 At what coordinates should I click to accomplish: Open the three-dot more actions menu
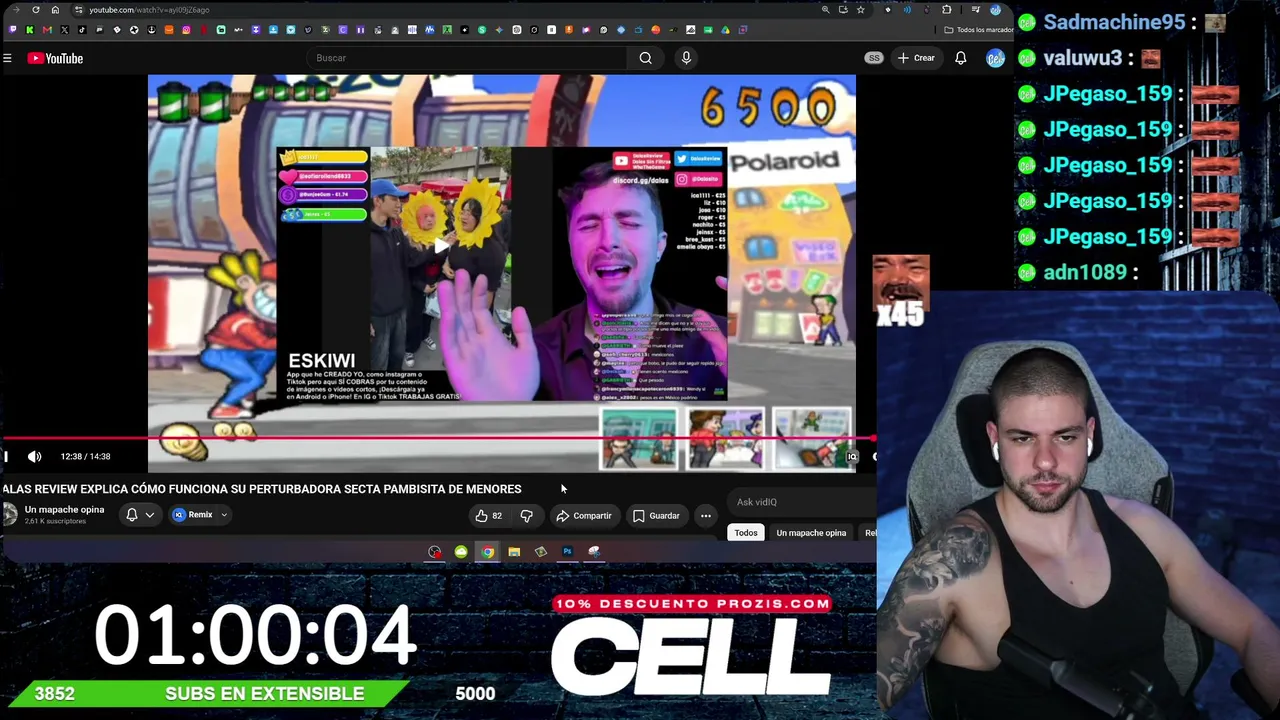[706, 516]
